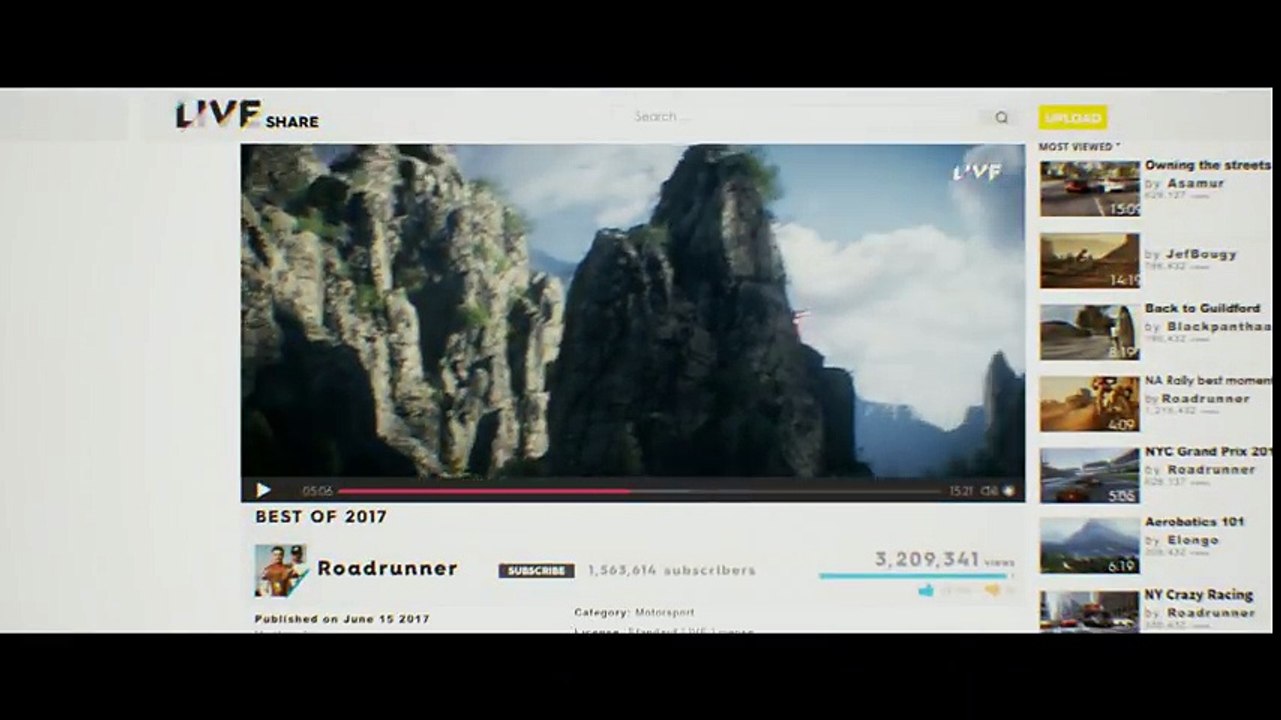Open Back to Guildford video thumbnail
1281x720 pixels.
point(1089,332)
